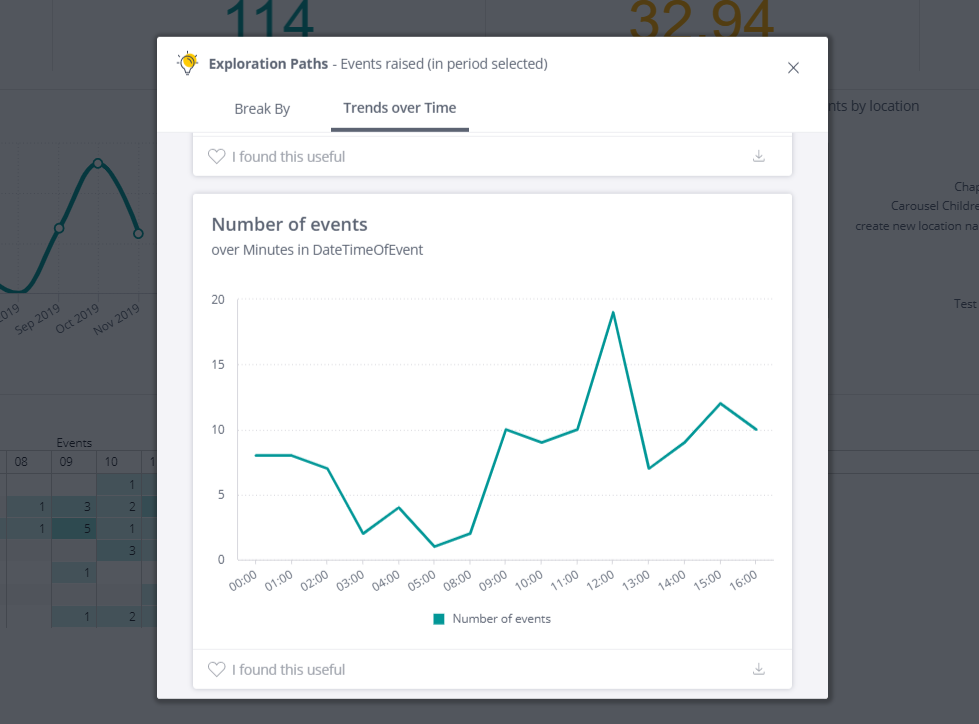Click the Nov 2019 point in background chart

139,233
